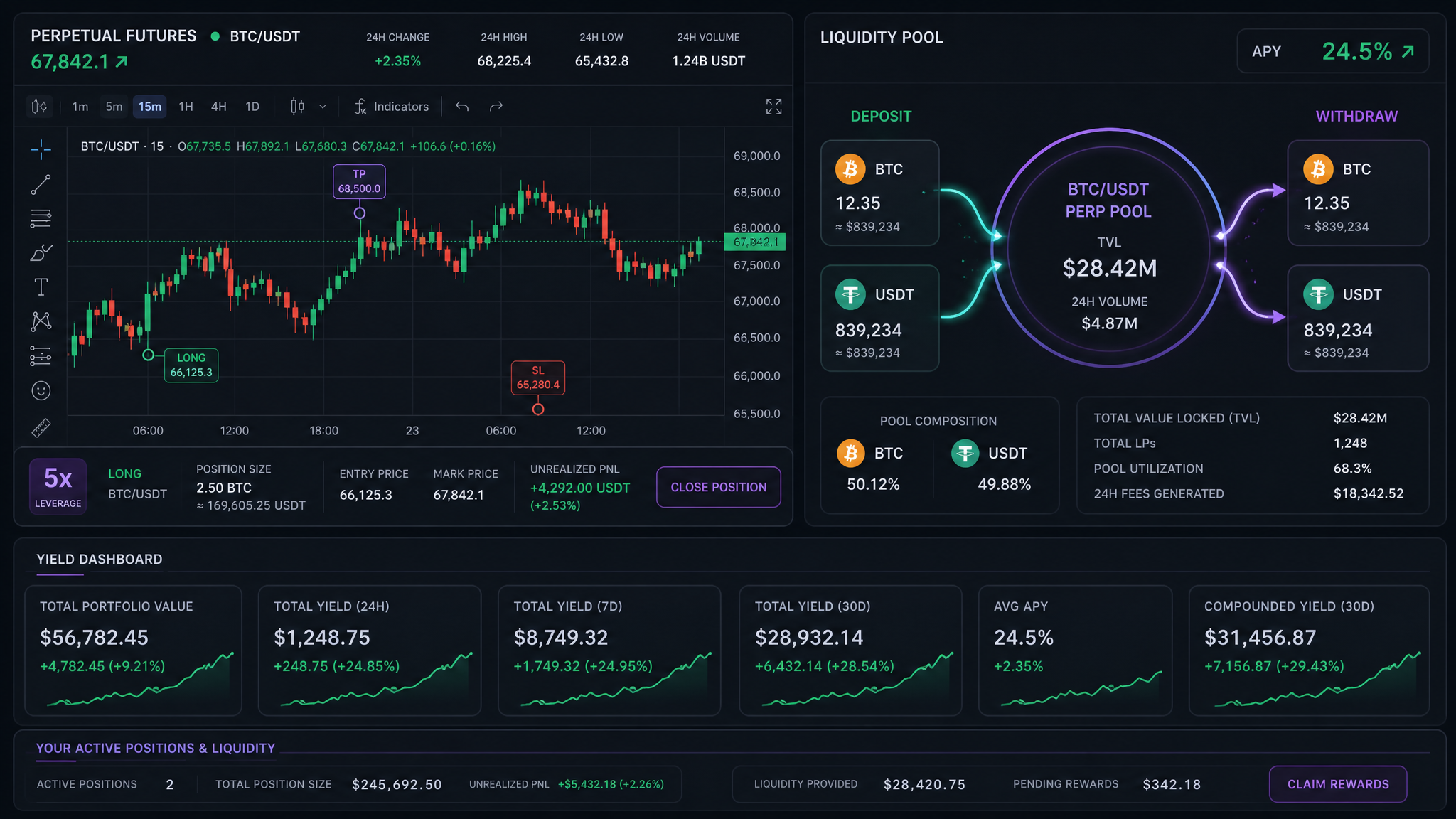The width and height of the screenshot is (1456, 819).
Task: Select the trend line drawing tool
Action: coord(41,185)
